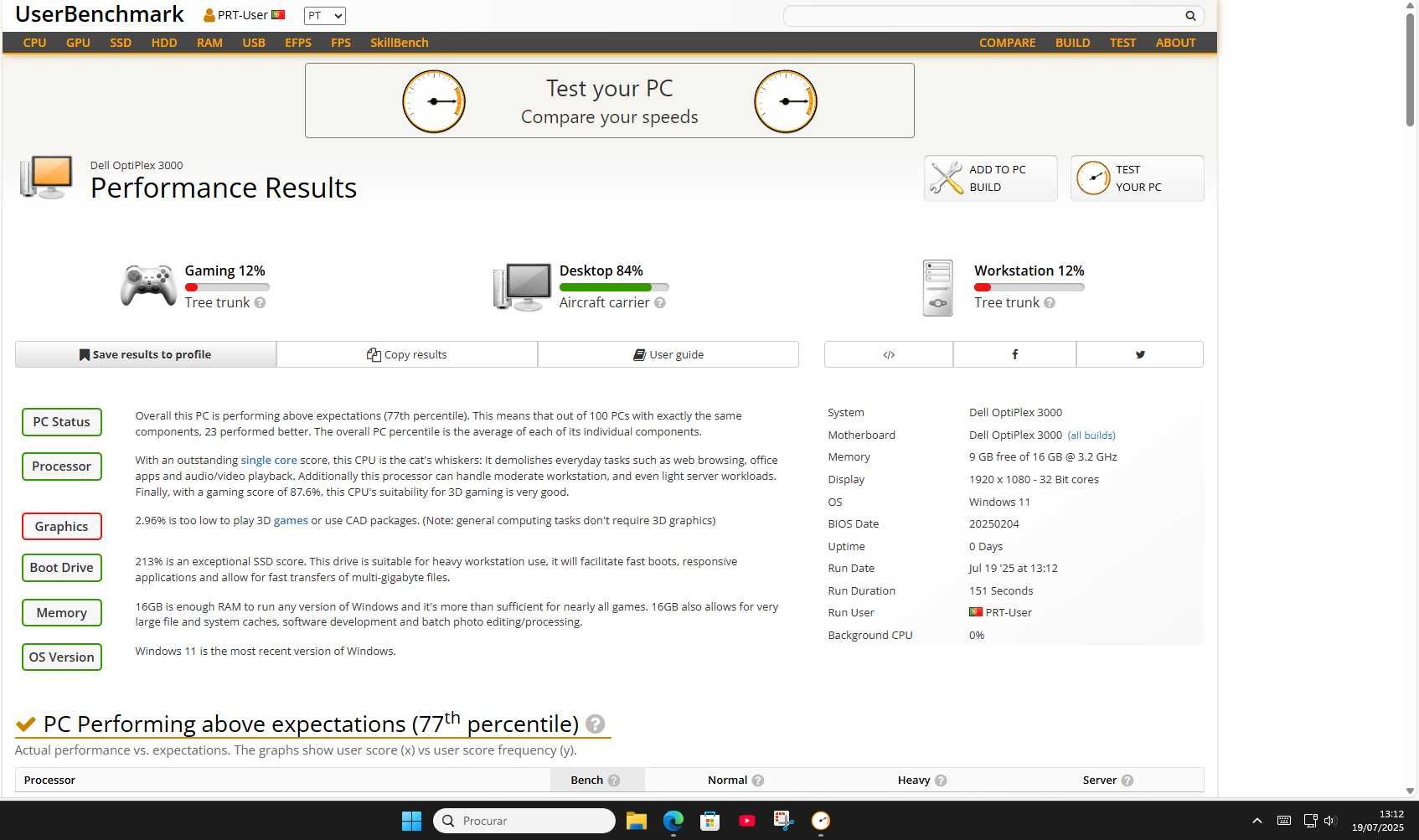This screenshot has width=1419, height=840.
Task: Click the Boot Drive button
Action: click(x=62, y=568)
